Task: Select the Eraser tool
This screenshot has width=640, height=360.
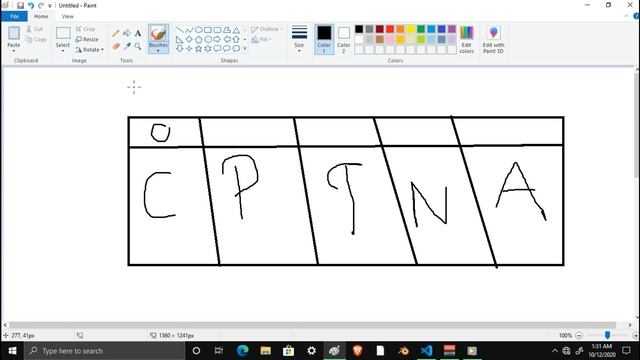Action: [116, 47]
